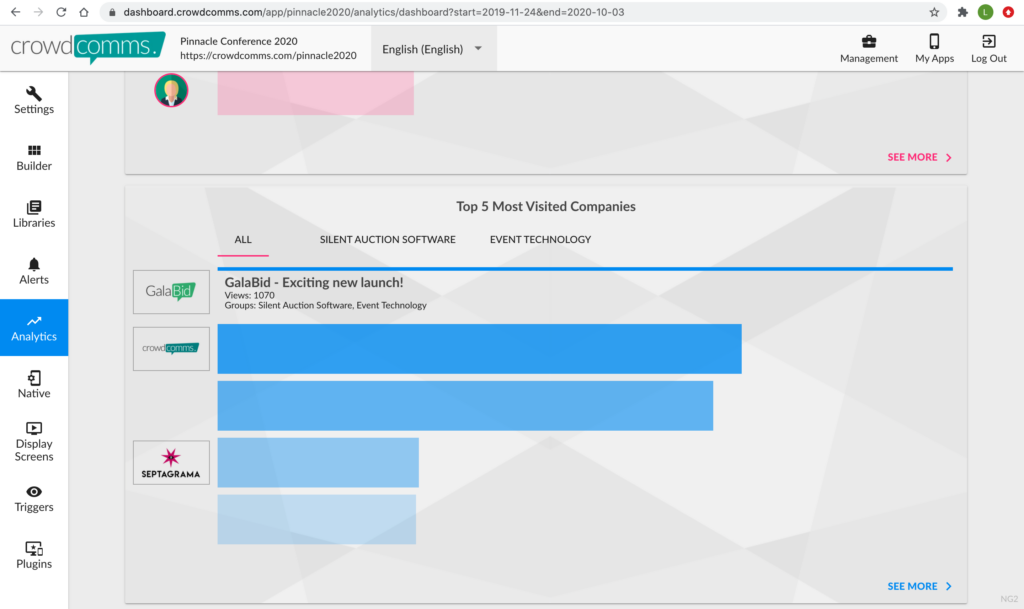Select Analytics in the sidebar
The height and width of the screenshot is (609, 1024).
tap(34, 328)
